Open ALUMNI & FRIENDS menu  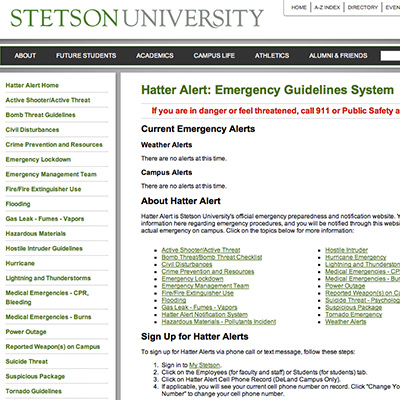338,56
